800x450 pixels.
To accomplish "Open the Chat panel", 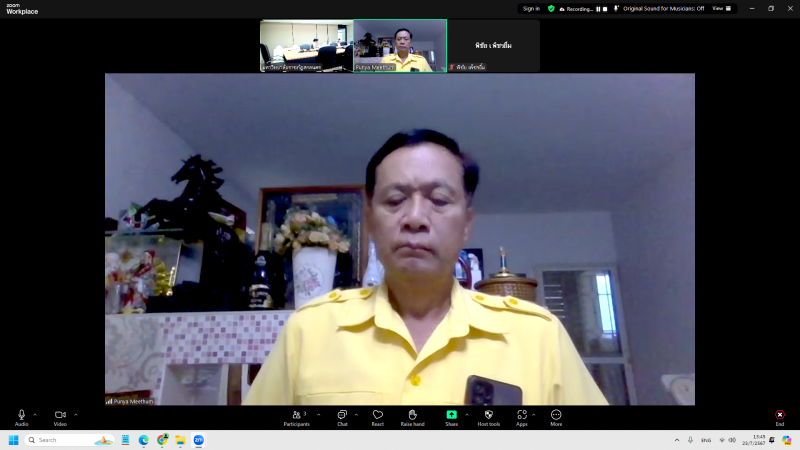I will [342, 415].
